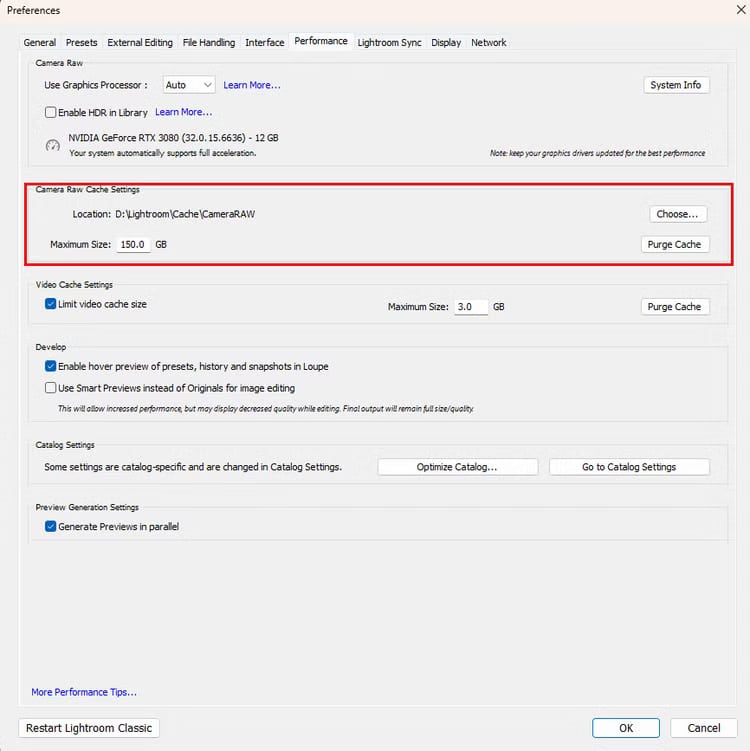Viewport: 750px width, 751px height.
Task: Switch to Lightroom Sync tab
Action: pos(389,43)
